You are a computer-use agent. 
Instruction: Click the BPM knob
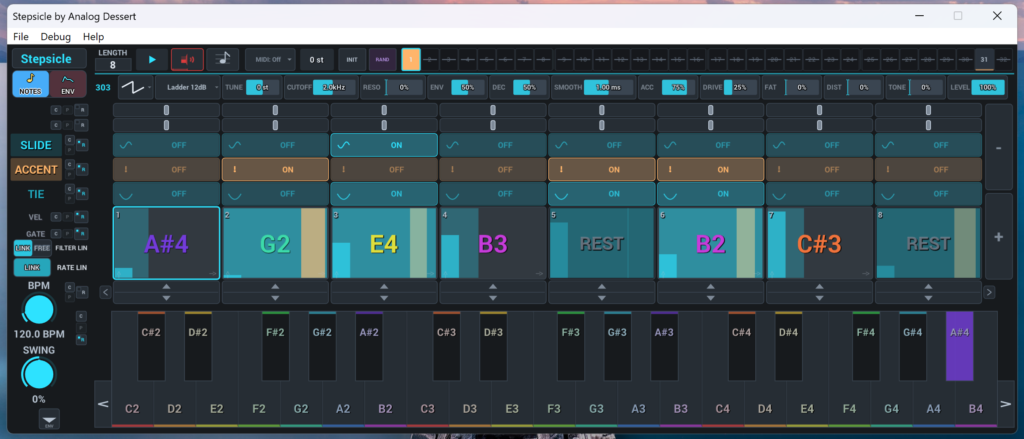[x=39, y=310]
